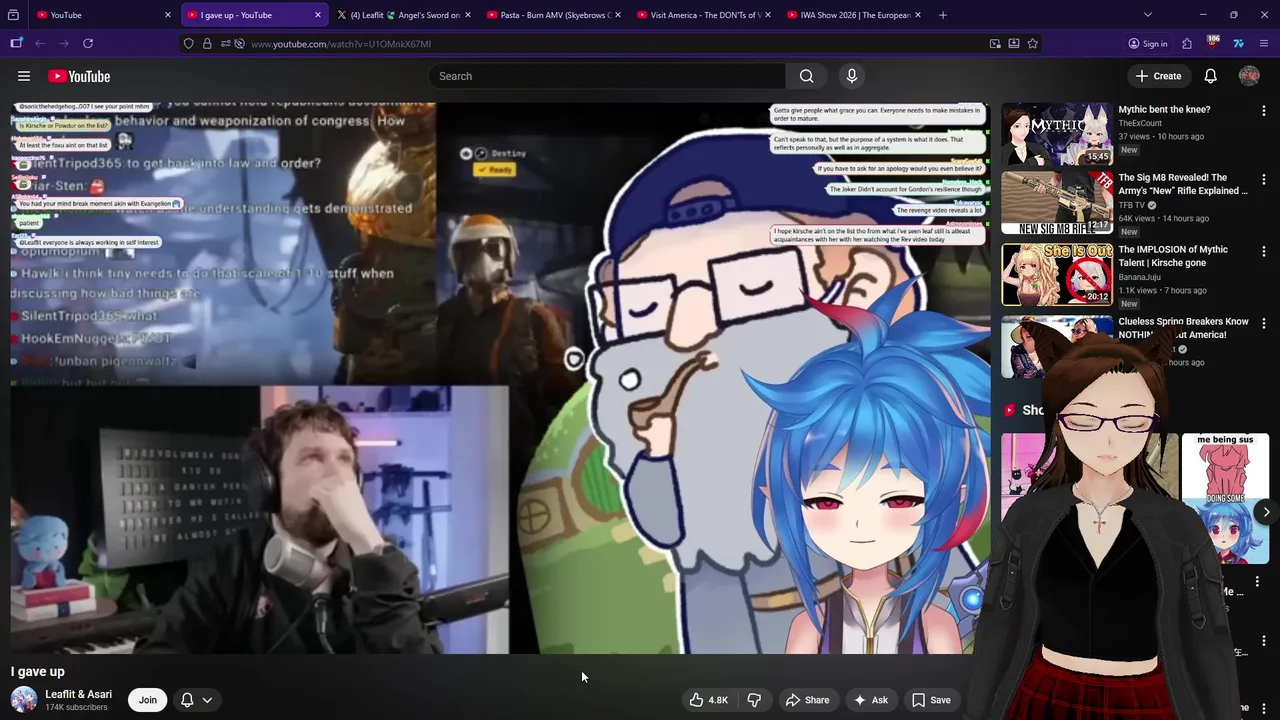Image resolution: width=1280 pixels, height=720 pixels.
Task: Start voice search with microphone icon
Action: [852, 76]
